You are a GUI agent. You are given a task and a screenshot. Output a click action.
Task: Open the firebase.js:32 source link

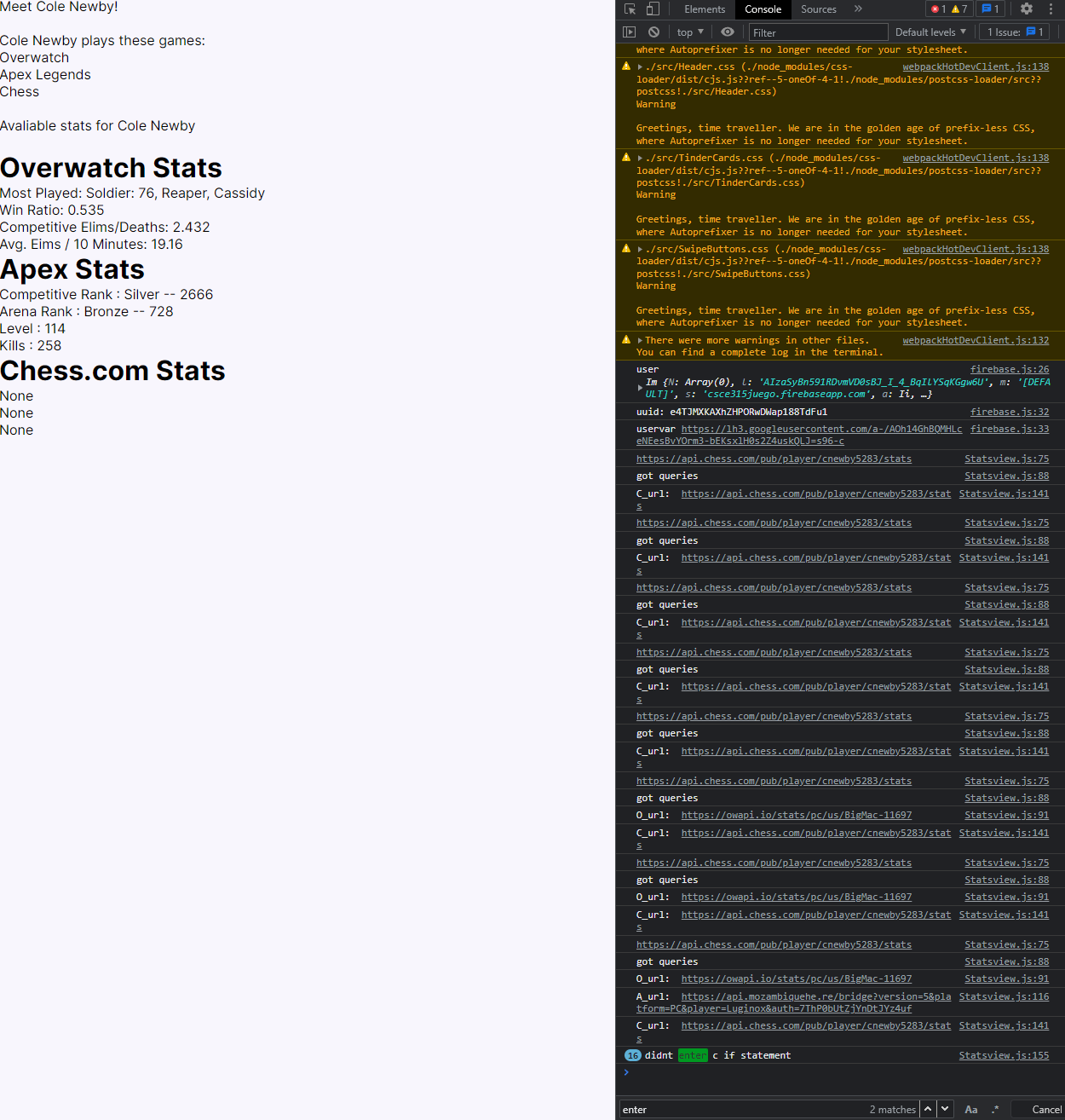click(x=1010, y=413)
